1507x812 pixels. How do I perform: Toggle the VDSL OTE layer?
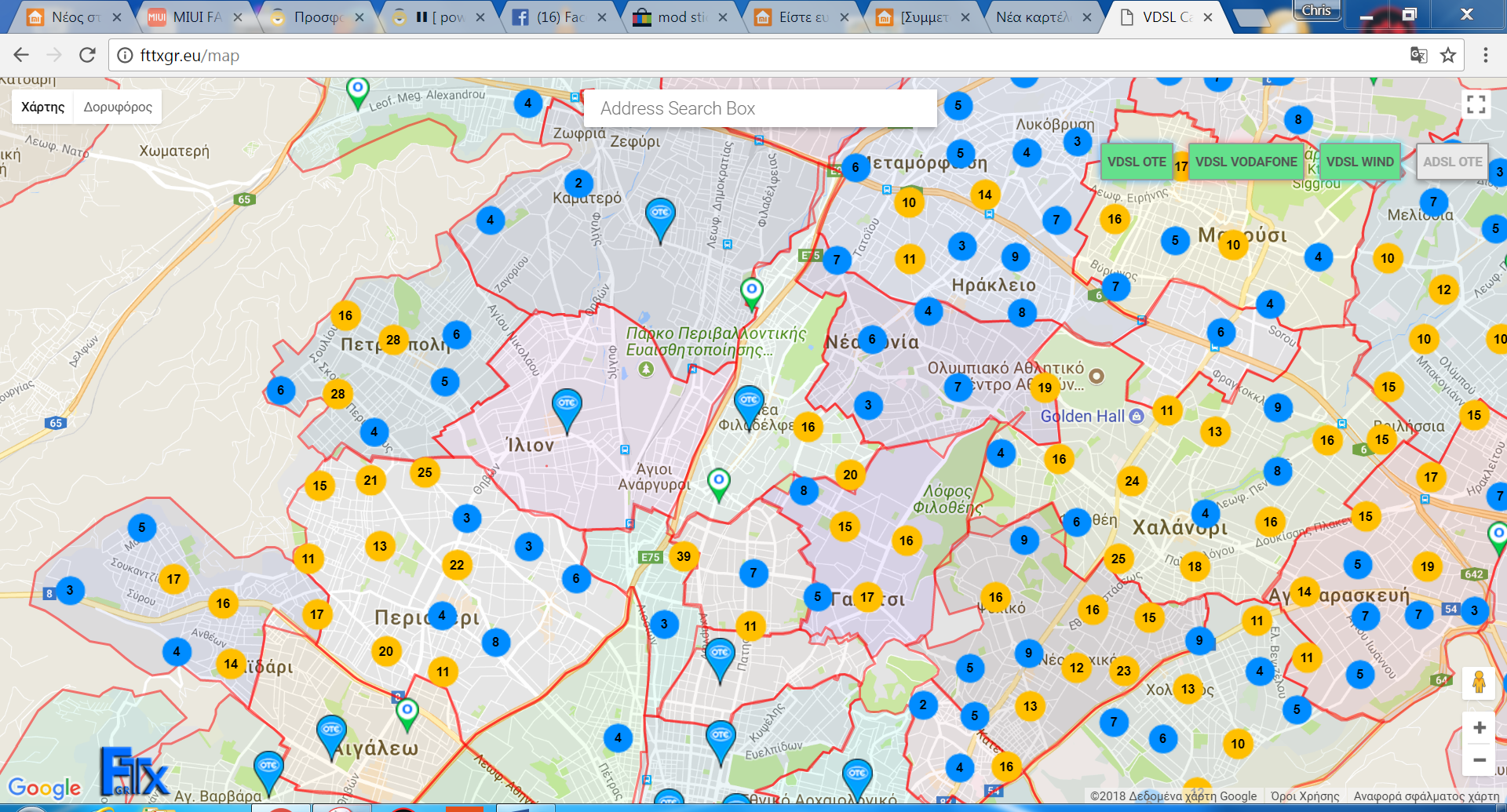coord(1136,162)
